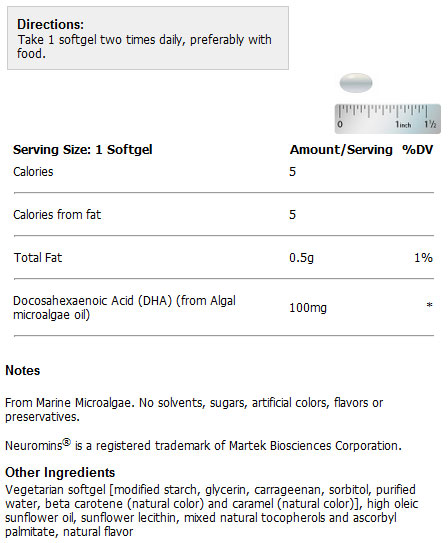Click the %DV column header
This screenshot has width=448, height=543.
(418, 150)
